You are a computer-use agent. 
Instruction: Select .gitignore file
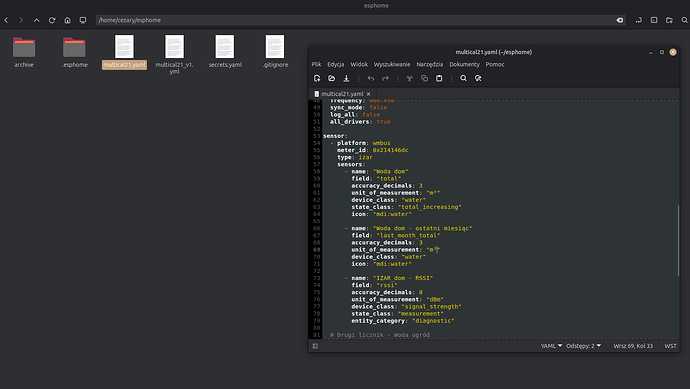275,52
